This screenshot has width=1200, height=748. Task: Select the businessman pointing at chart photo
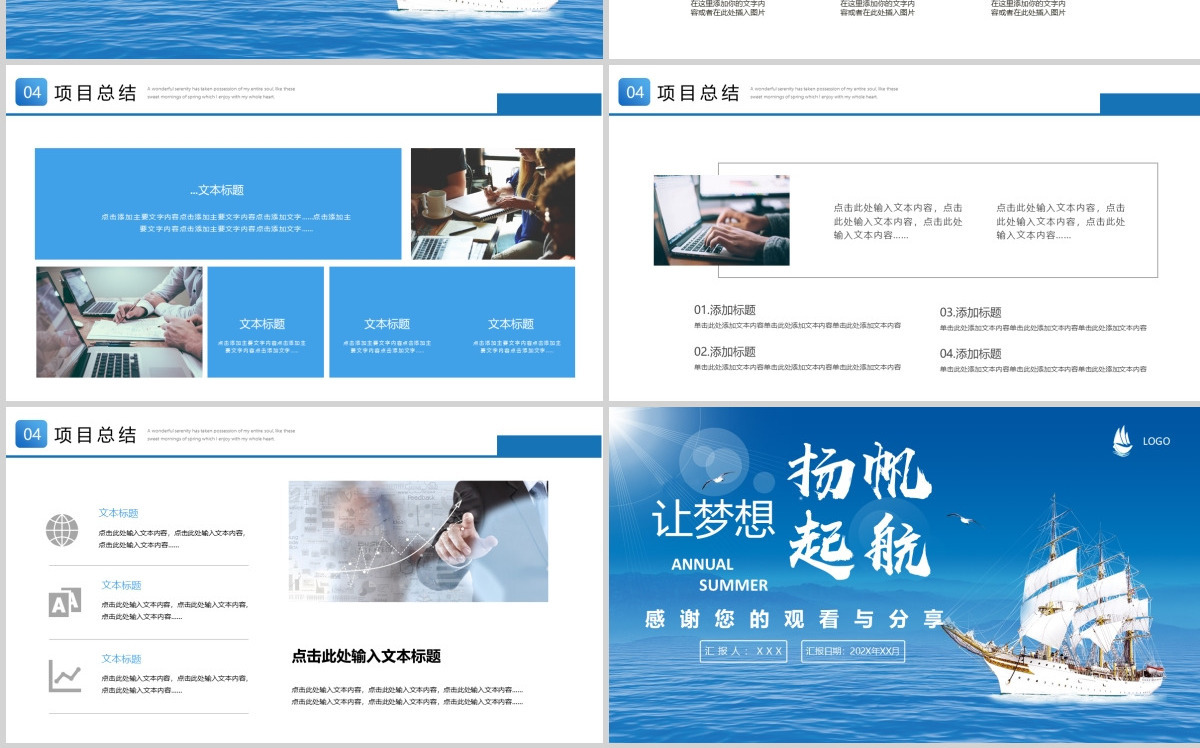tap(418, 541)
